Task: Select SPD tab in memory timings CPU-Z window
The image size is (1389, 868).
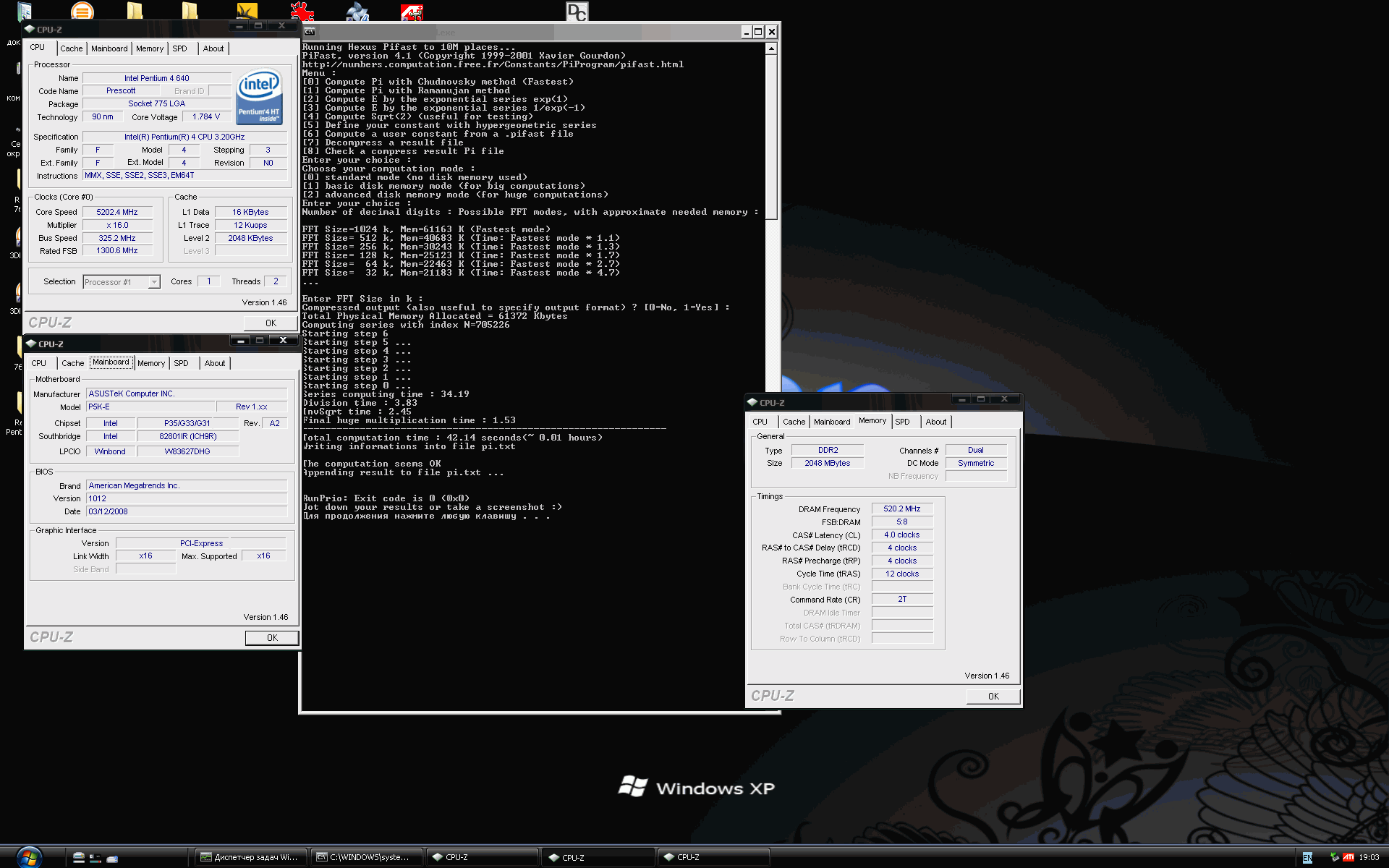Action: click(903, 422)
